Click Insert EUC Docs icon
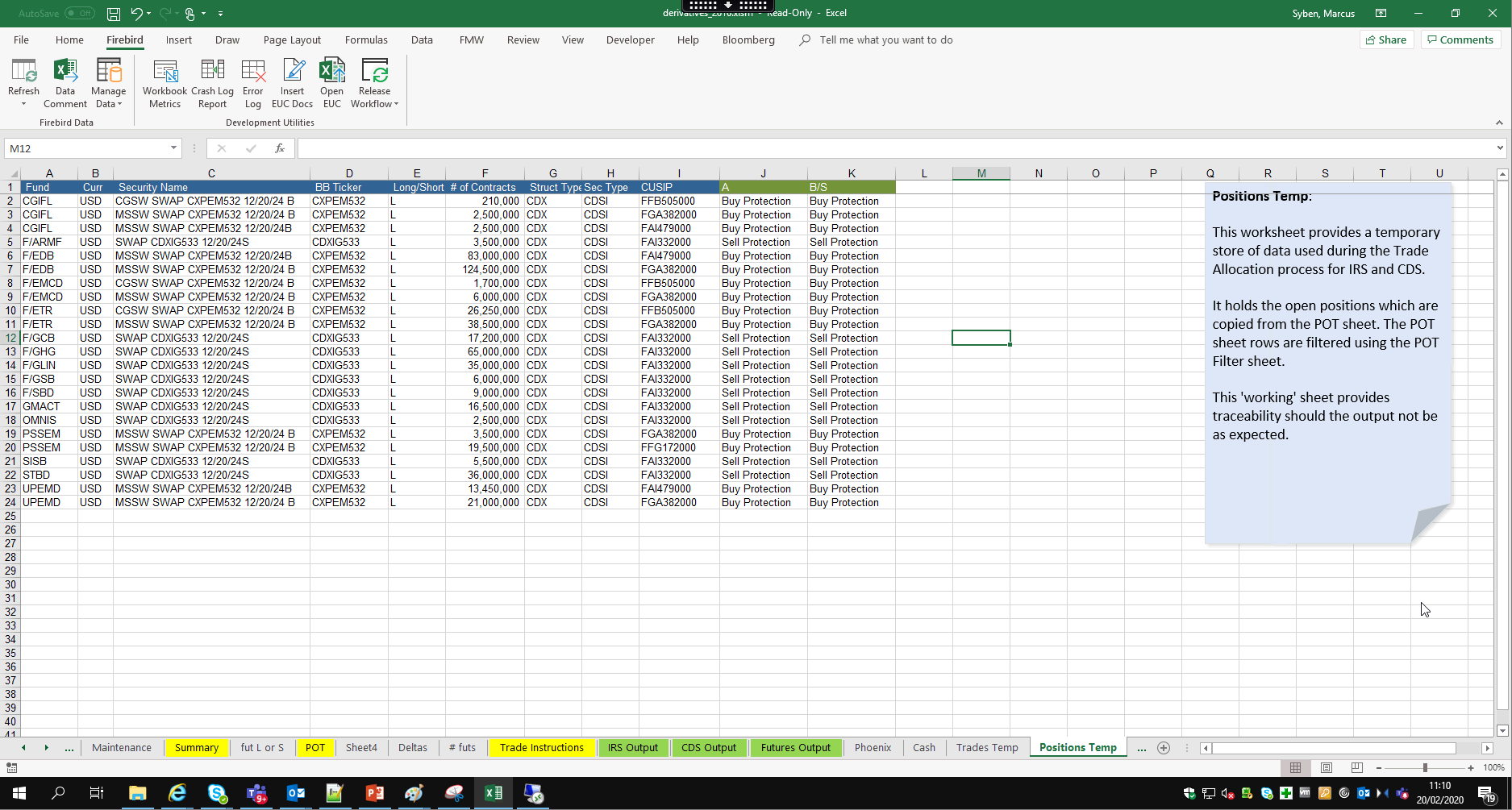 [x=292, y=82]
